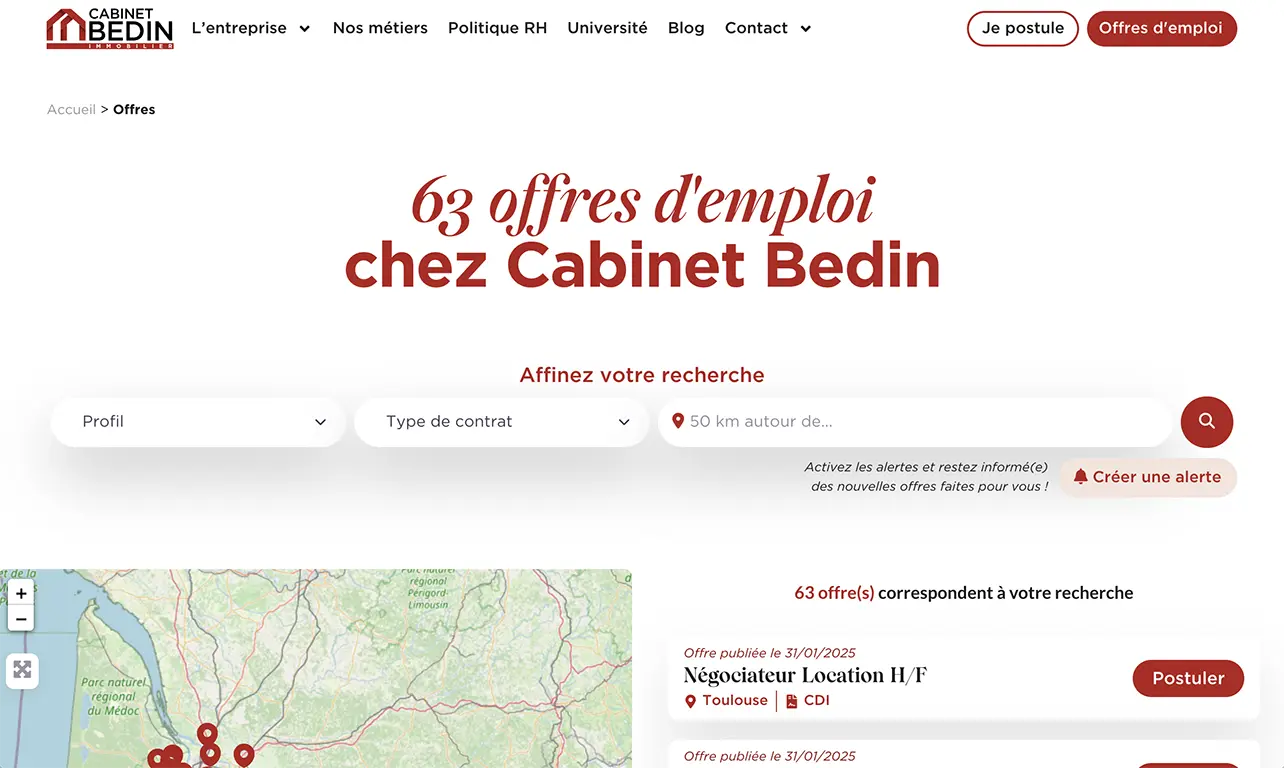Expand the L'entreprise menu chevron
This screenshot has width=1284, height=768.
coord(305,29)
